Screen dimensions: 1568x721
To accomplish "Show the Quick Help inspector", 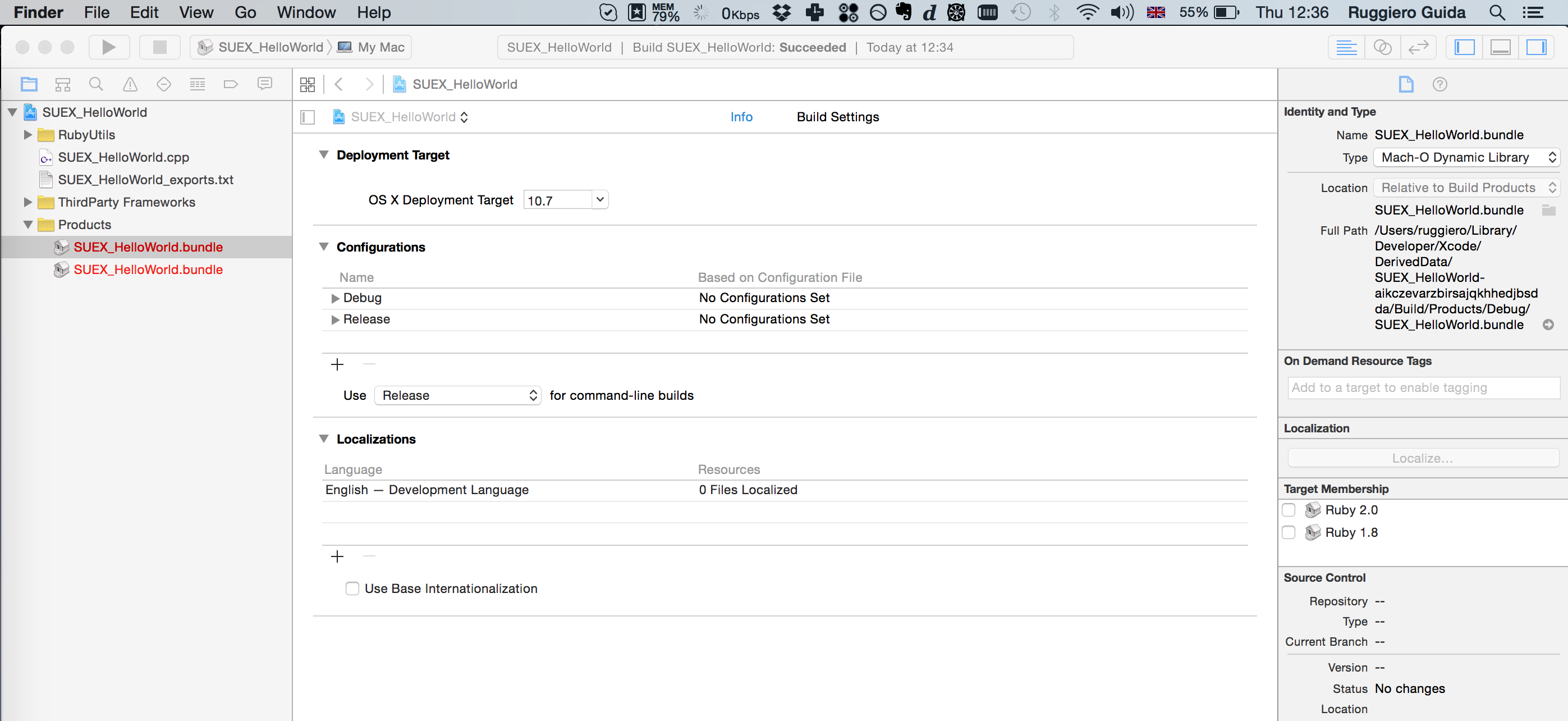I will [1439, 84].
